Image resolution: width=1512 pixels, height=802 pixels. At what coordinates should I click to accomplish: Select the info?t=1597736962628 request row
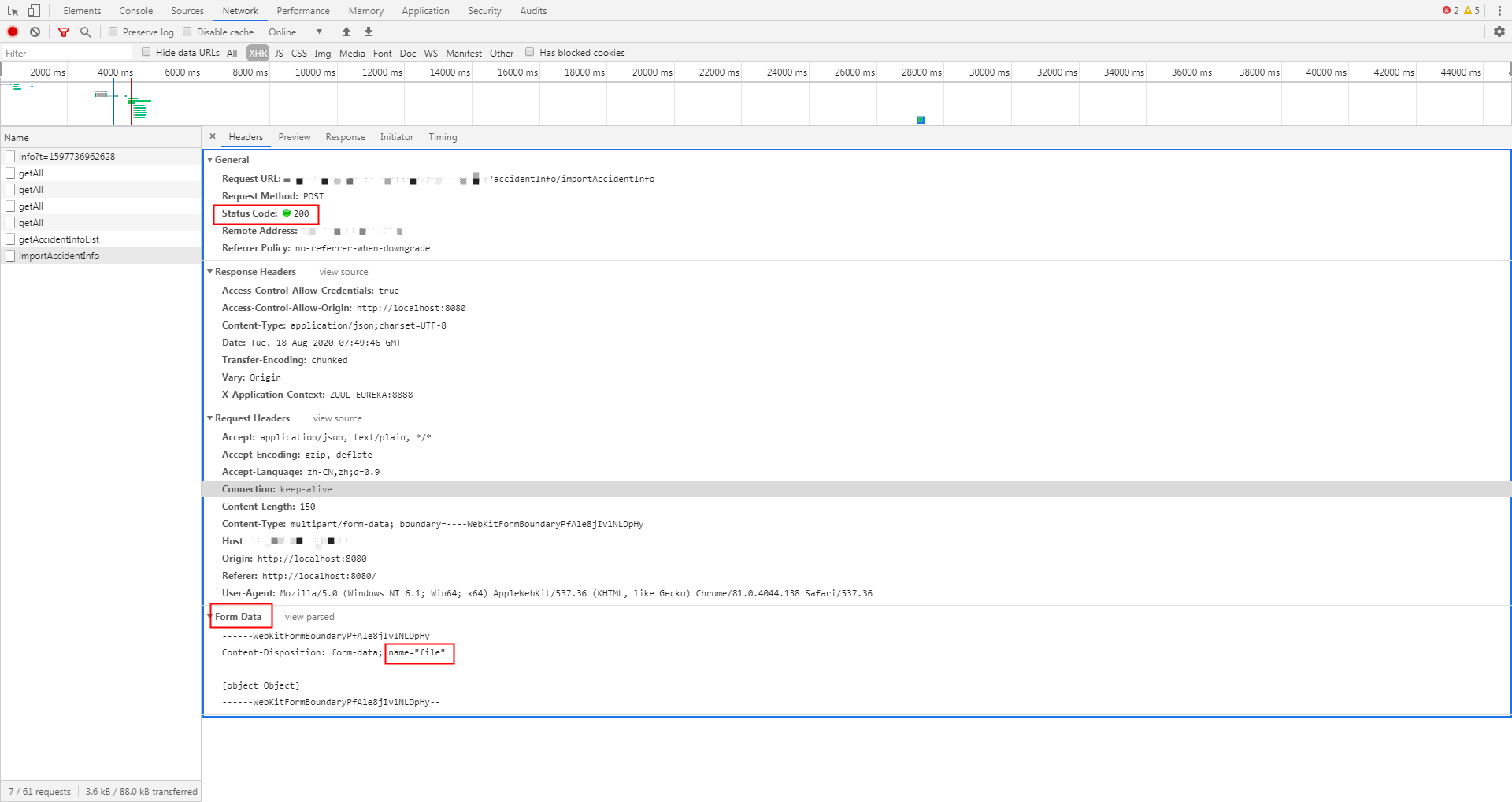pyautogui.click(x=101, y=156)
